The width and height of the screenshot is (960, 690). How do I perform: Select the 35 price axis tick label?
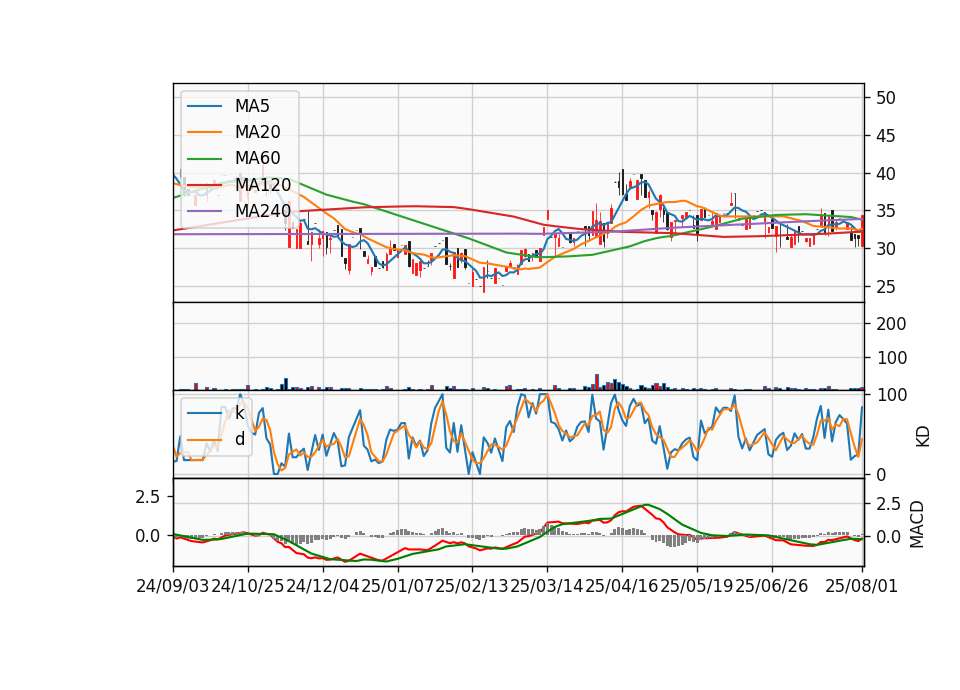(x=885, y=211)
